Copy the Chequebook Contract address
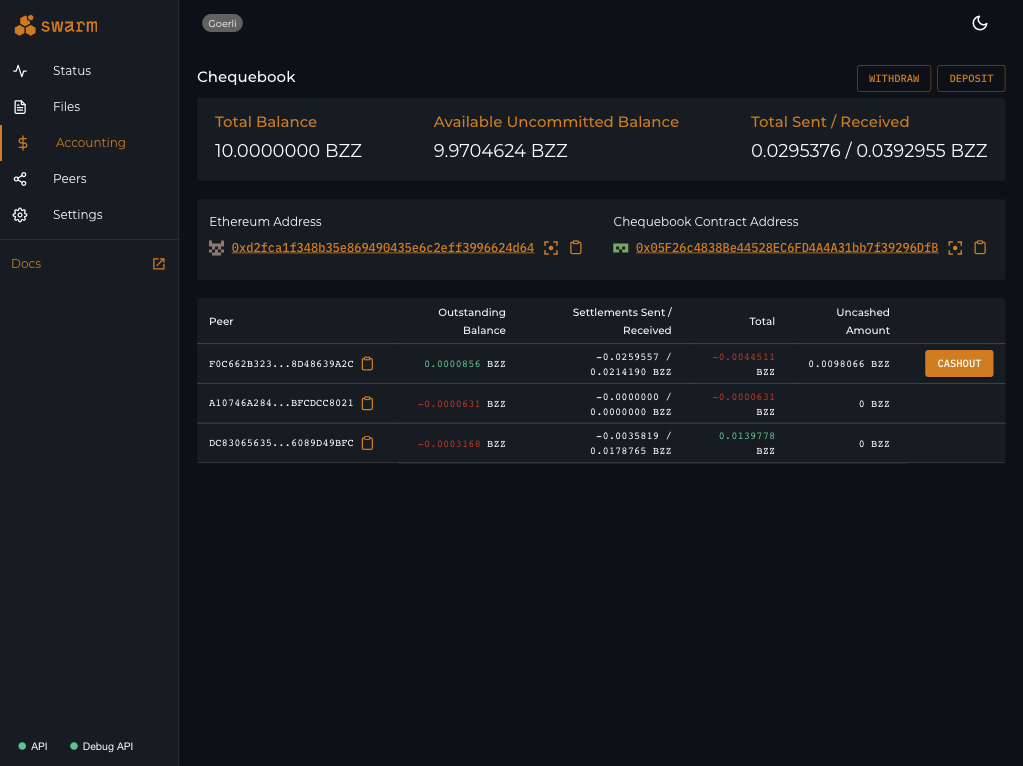 point(980,248)
